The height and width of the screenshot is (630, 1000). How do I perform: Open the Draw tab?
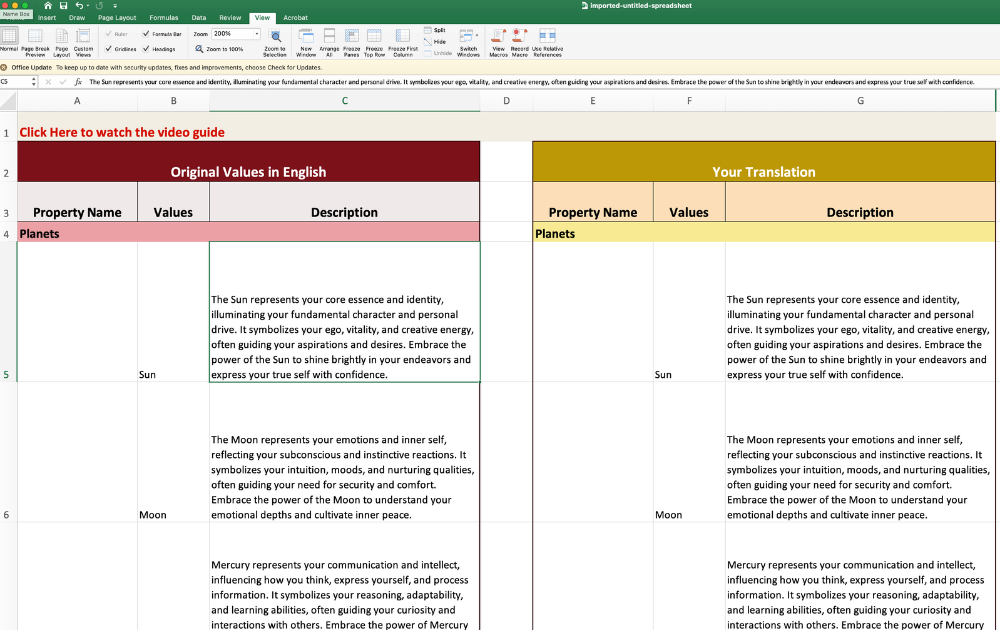click(77, 18)
